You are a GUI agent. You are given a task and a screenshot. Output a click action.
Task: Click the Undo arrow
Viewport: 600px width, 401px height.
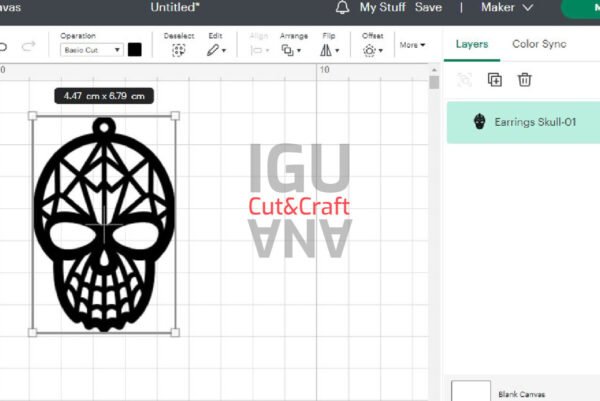(4, 47)
